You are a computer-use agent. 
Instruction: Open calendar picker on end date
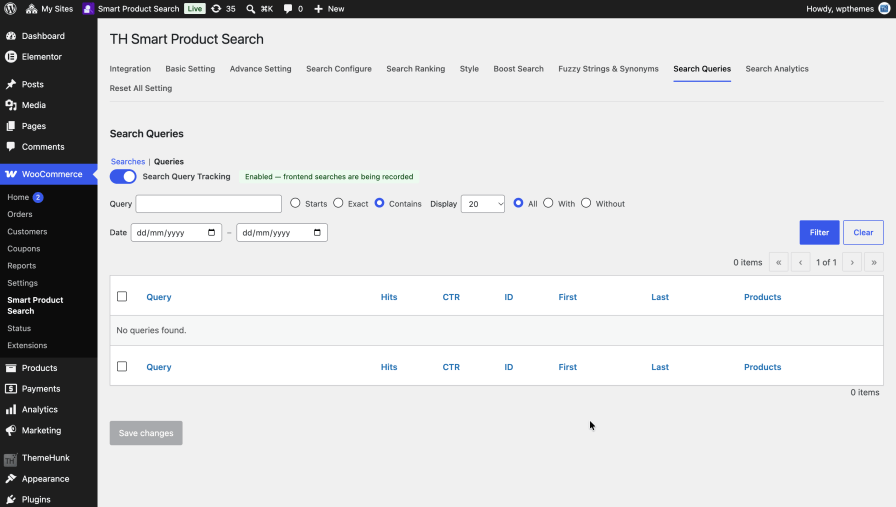click(317, 233)
